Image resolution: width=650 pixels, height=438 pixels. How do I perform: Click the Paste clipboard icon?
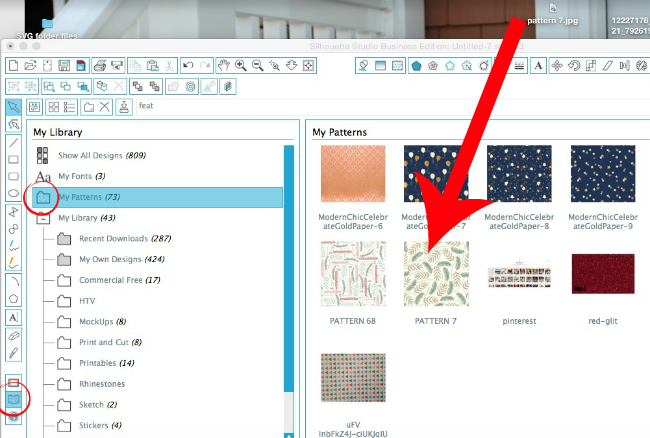(x=153, y=65)
